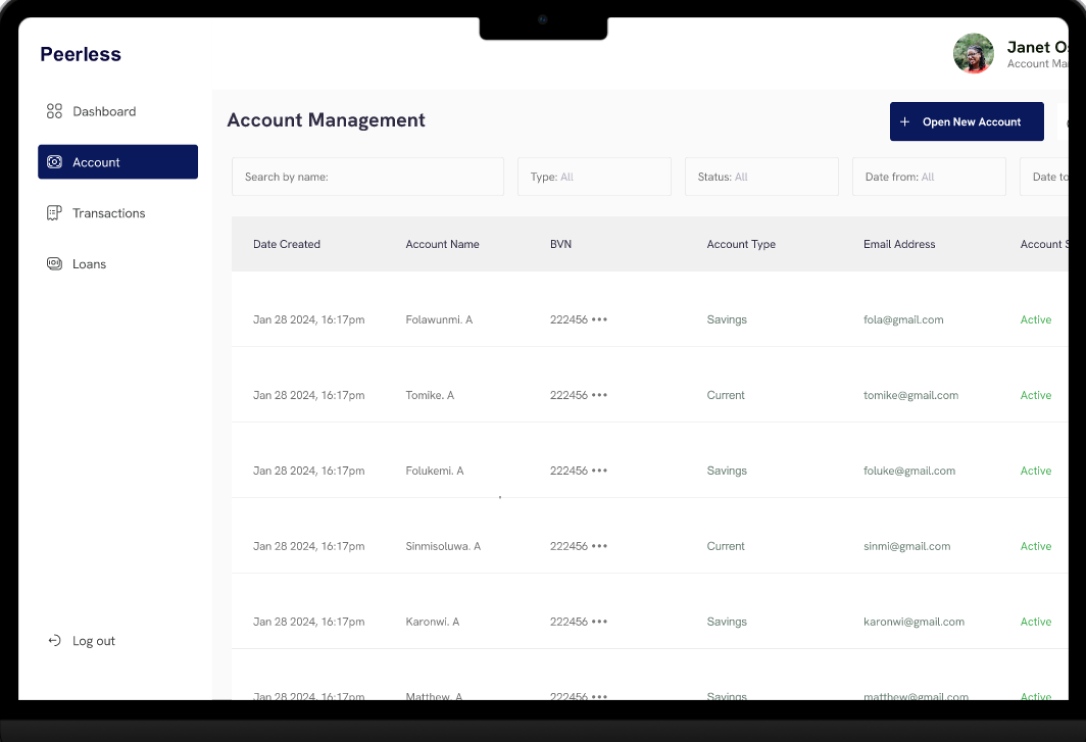Click the Date Created column header
Viewport: 1086px width, 742px height.
pyautogui.click(x=287, y=244)
